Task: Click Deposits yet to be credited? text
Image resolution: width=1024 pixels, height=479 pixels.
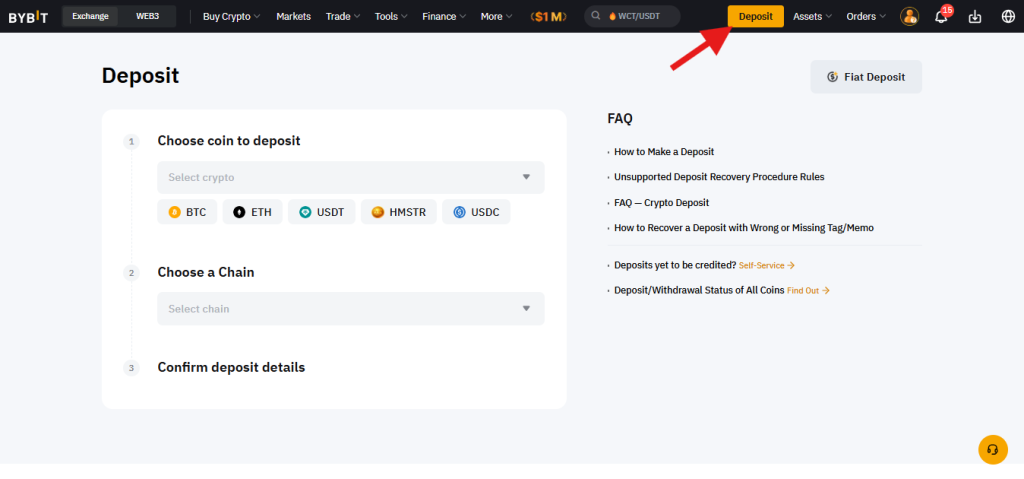Action: point(675,265)
